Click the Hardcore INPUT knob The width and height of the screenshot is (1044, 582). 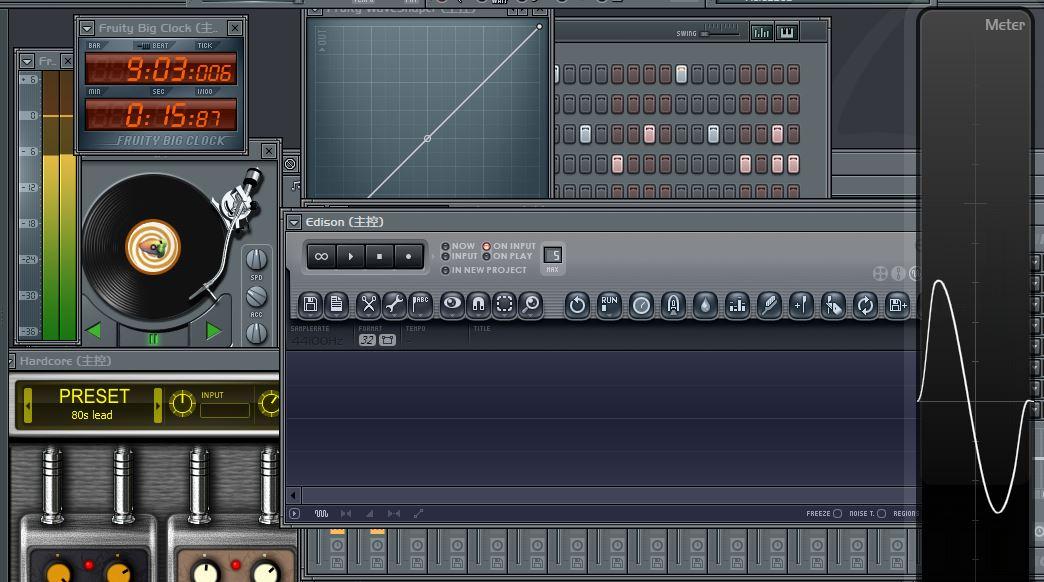tap(182, 404)
